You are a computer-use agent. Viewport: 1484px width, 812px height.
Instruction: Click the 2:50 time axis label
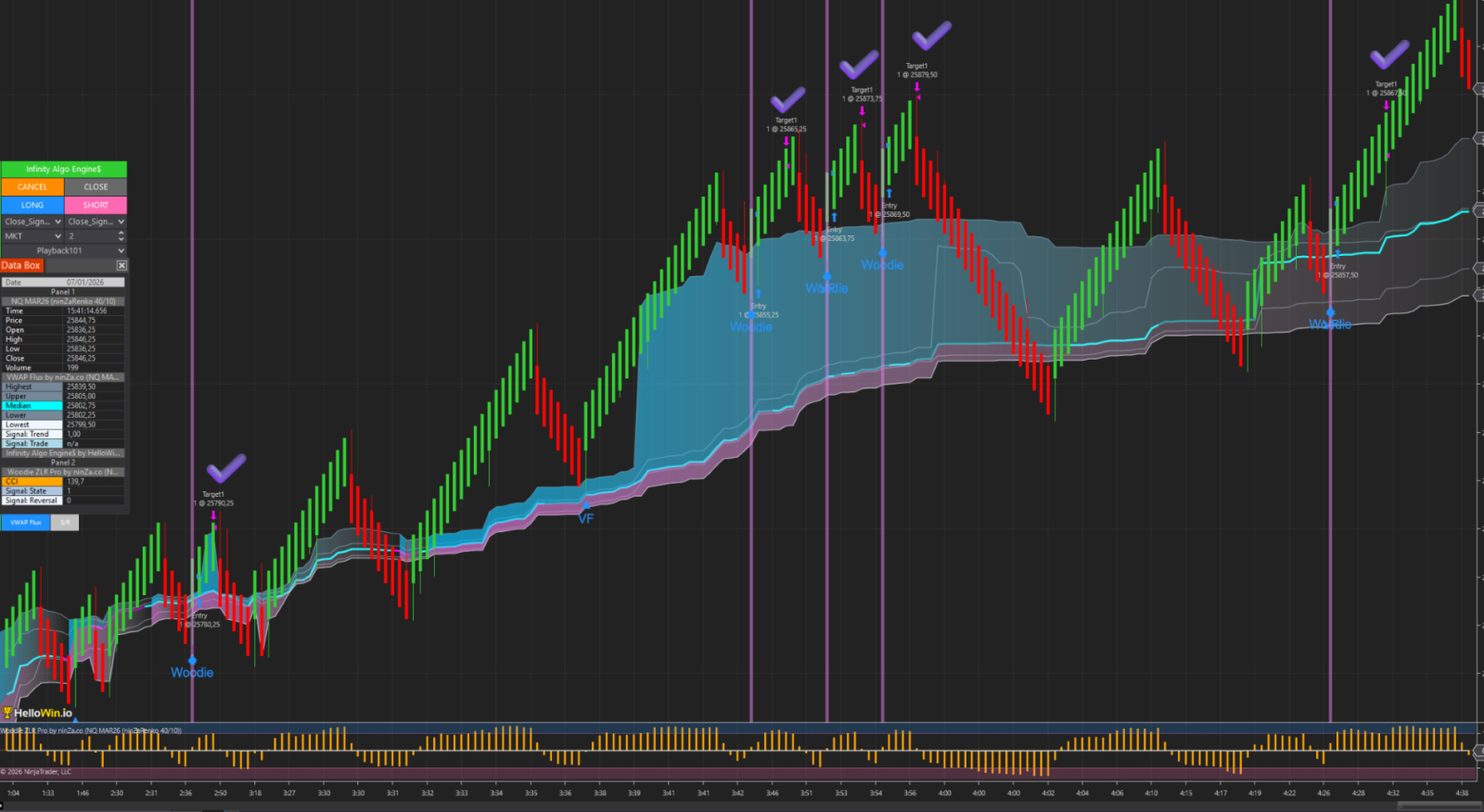pos(221,793)
